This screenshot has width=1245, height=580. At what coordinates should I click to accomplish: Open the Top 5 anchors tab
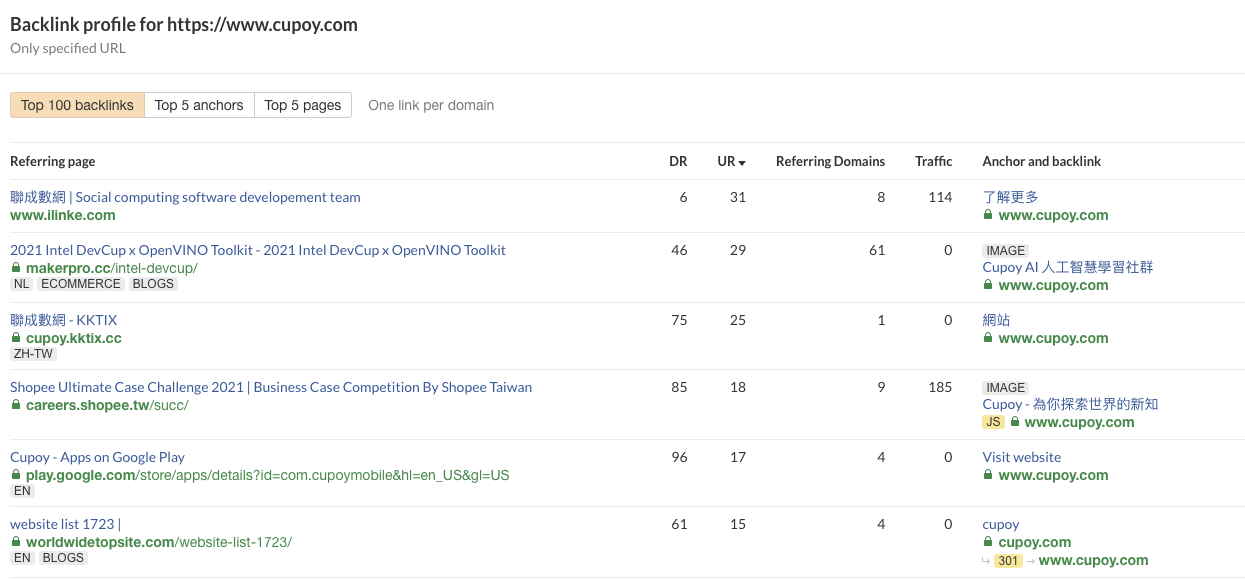(199, 105)
